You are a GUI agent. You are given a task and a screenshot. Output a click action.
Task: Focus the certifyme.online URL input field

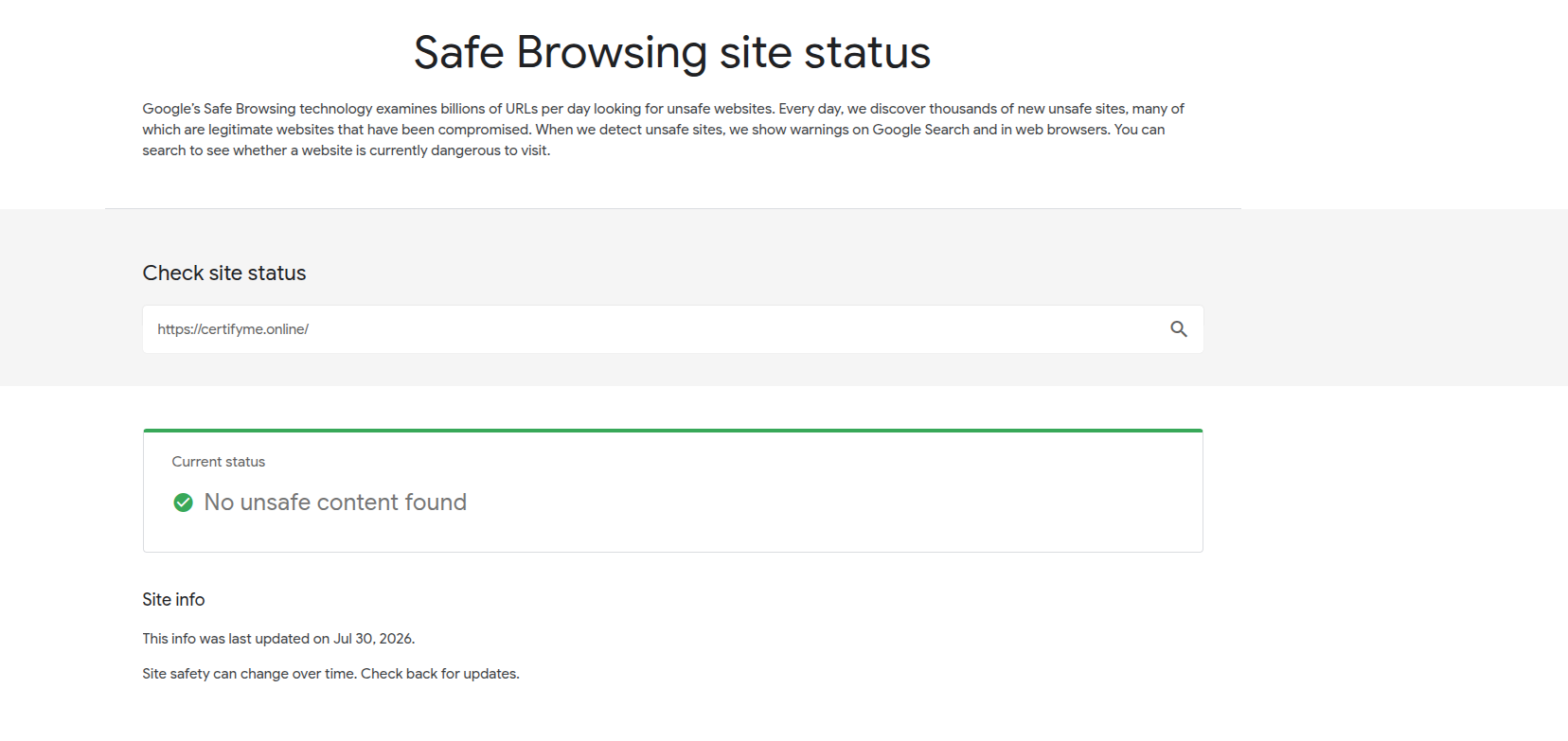673,329
